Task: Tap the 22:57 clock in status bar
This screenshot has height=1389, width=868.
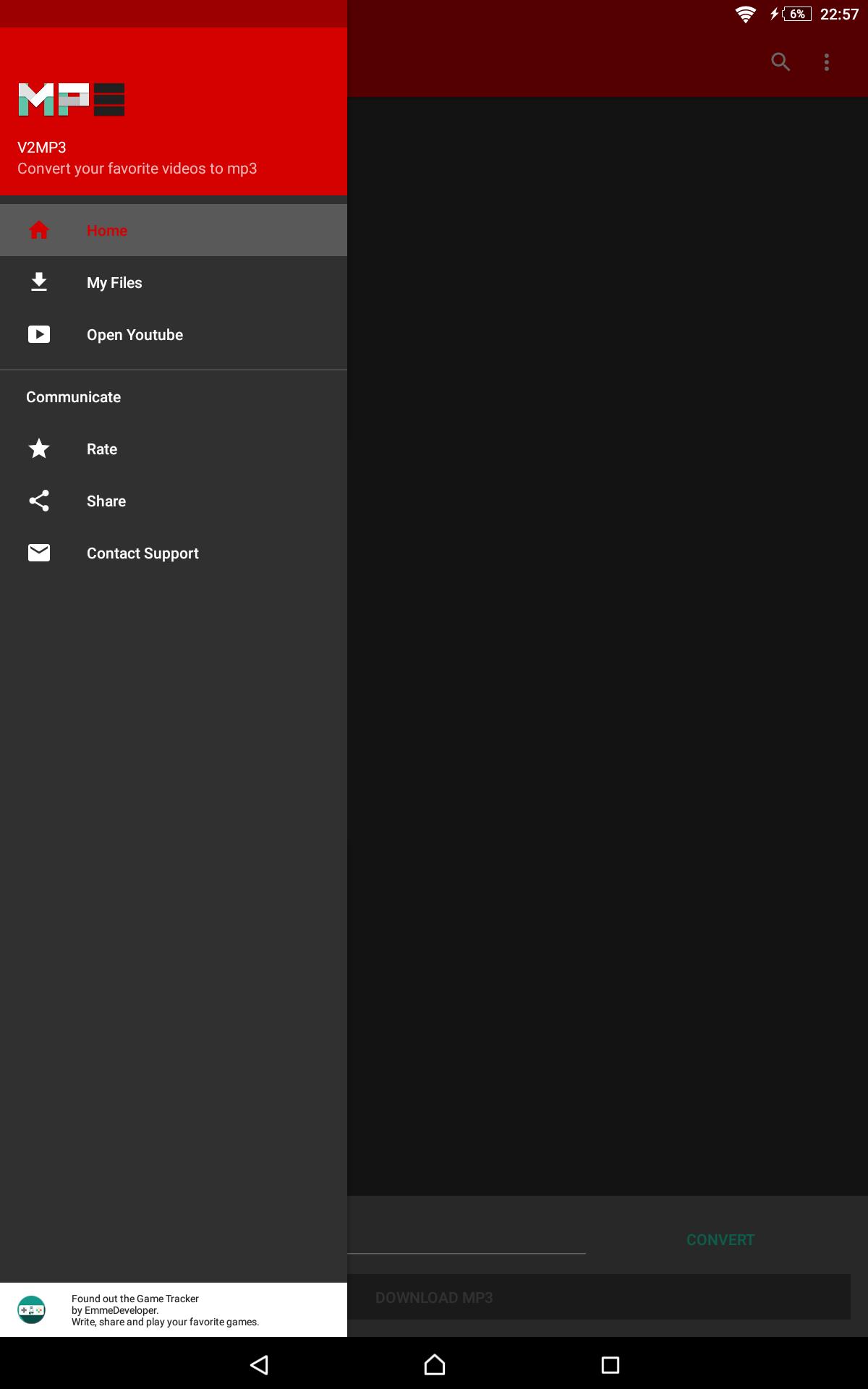Action: pos(839,14)
